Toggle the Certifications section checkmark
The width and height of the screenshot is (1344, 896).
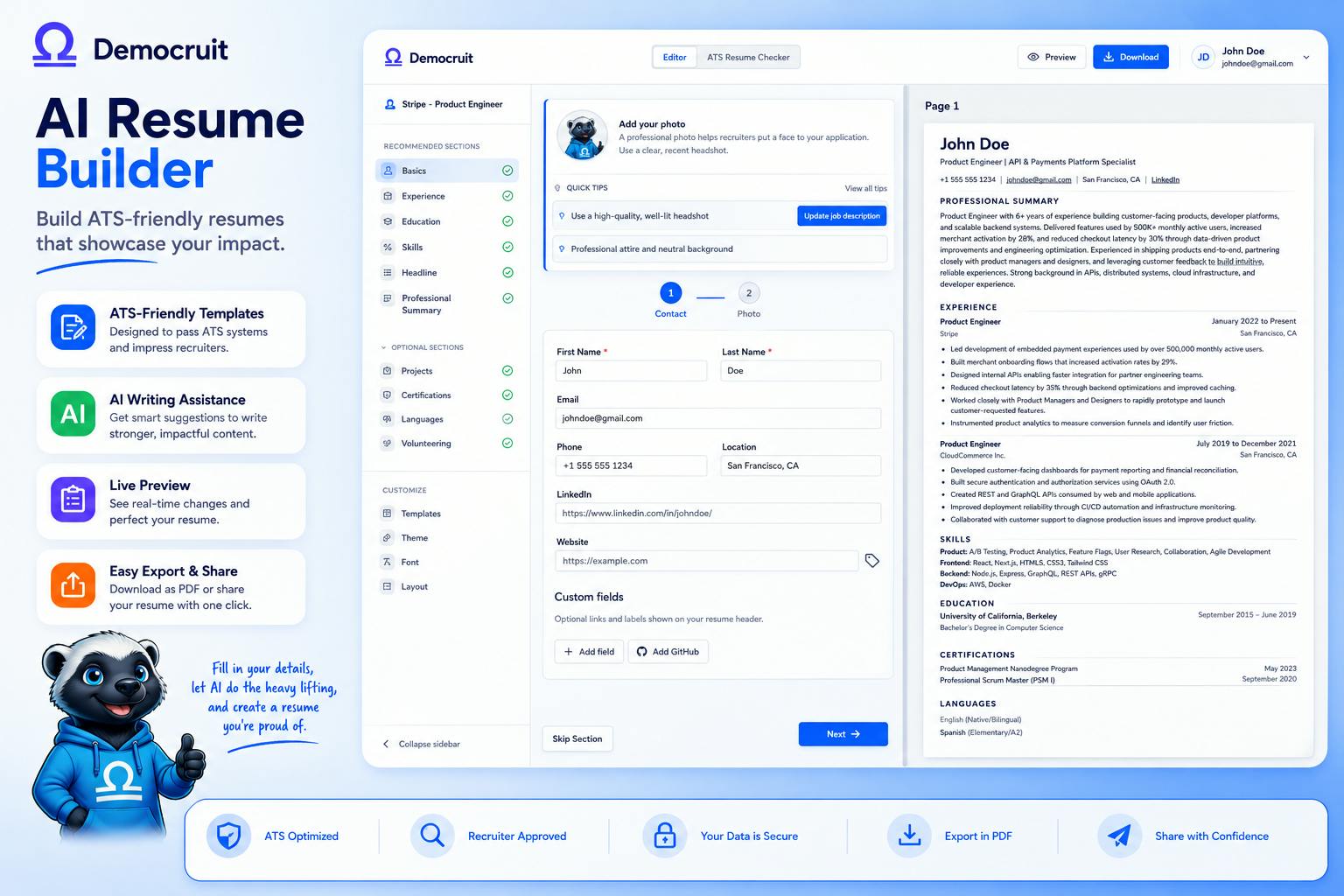click(x=507, y=395)
